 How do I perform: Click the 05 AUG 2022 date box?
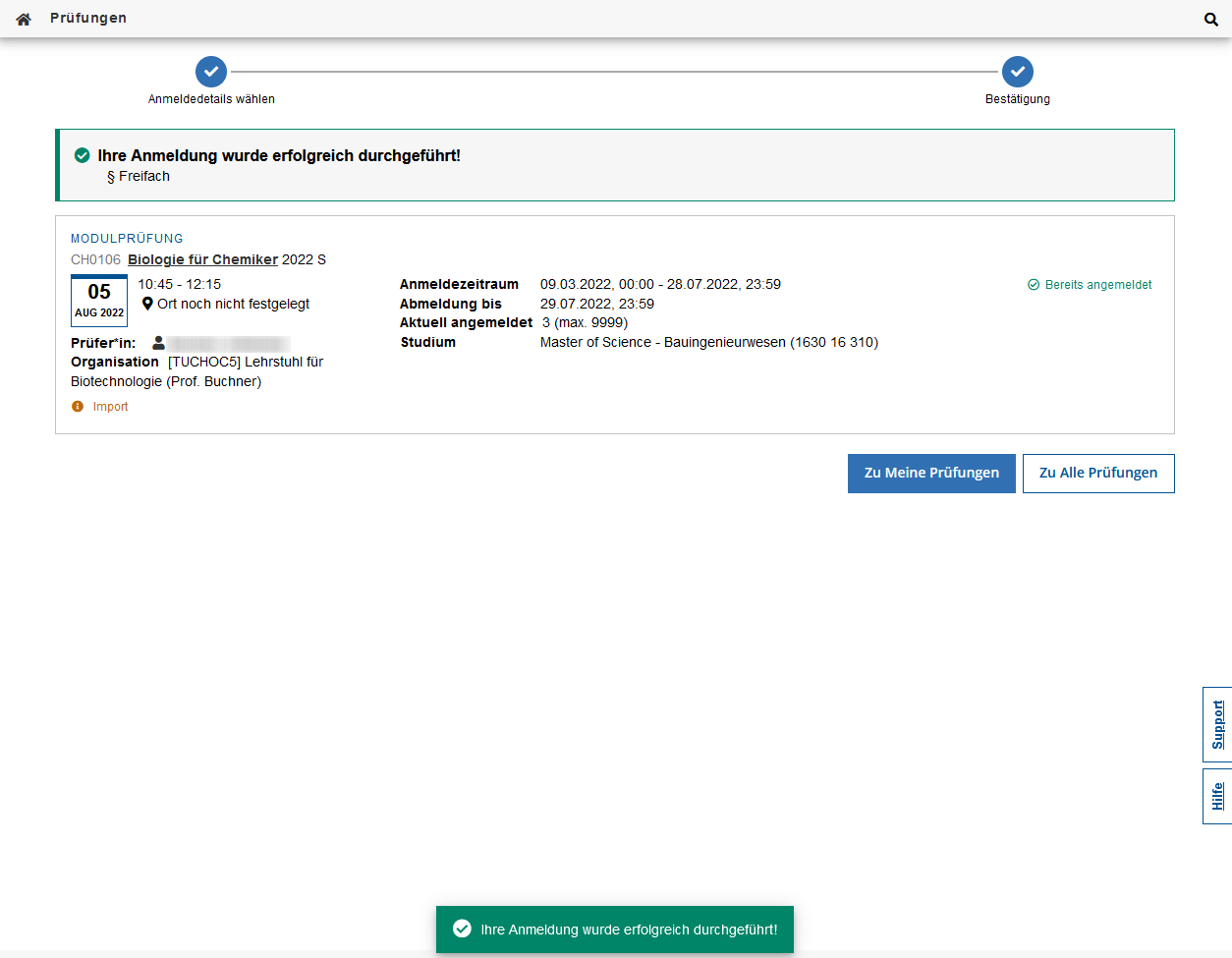point(99,301)
